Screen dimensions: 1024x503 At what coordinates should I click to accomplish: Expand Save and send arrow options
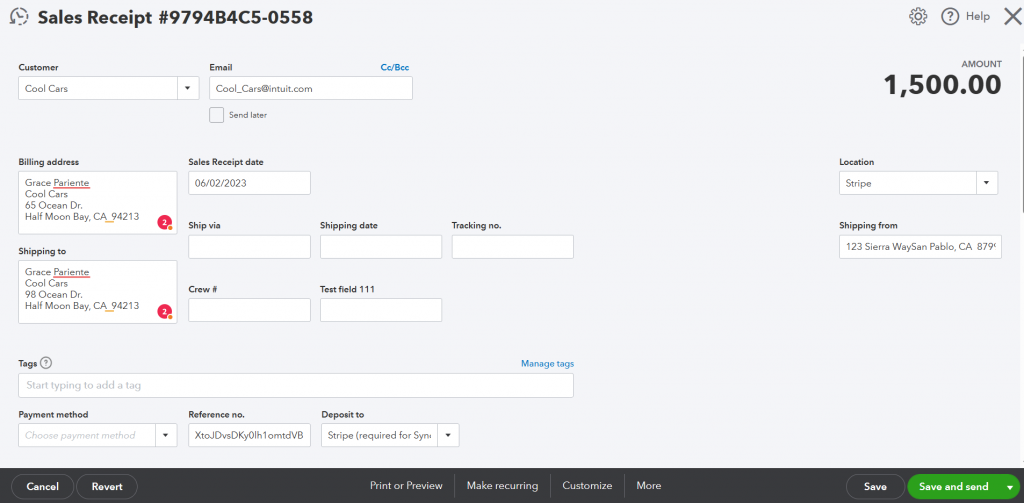coord(1010,487)
